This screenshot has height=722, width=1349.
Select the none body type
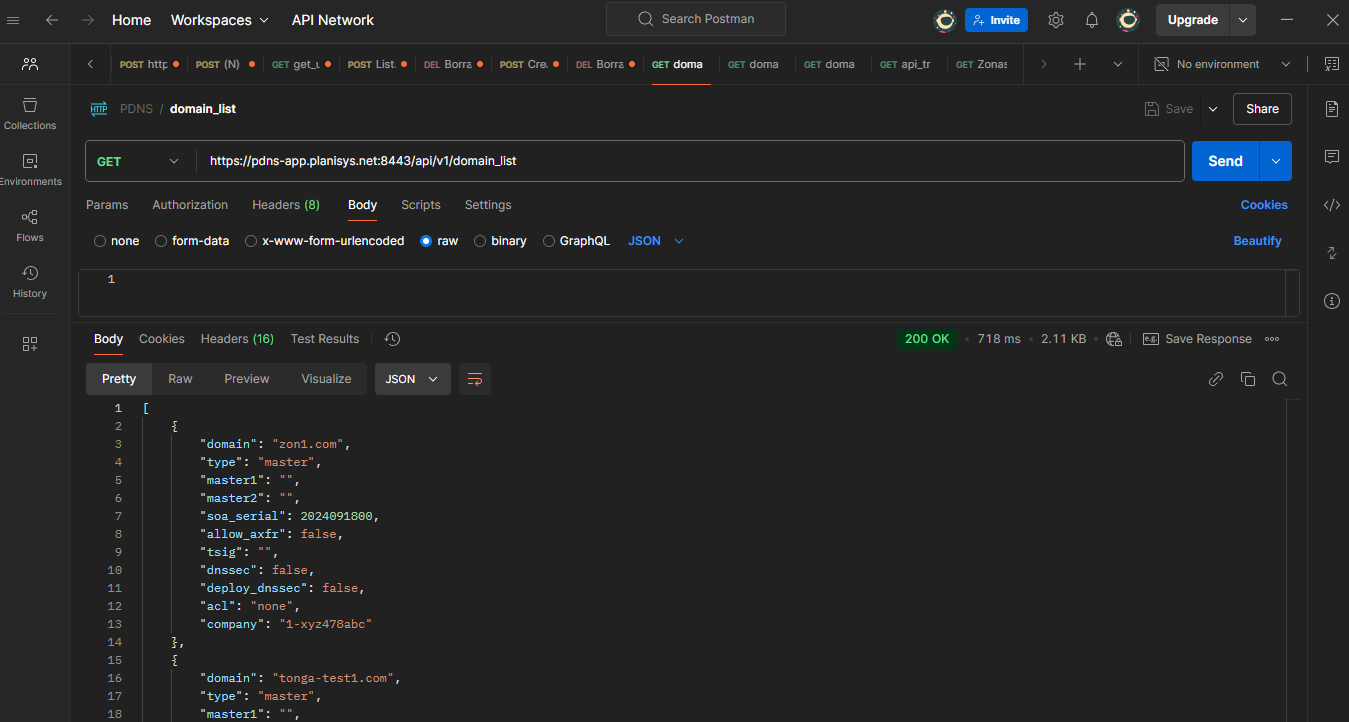tap(99, 241)
